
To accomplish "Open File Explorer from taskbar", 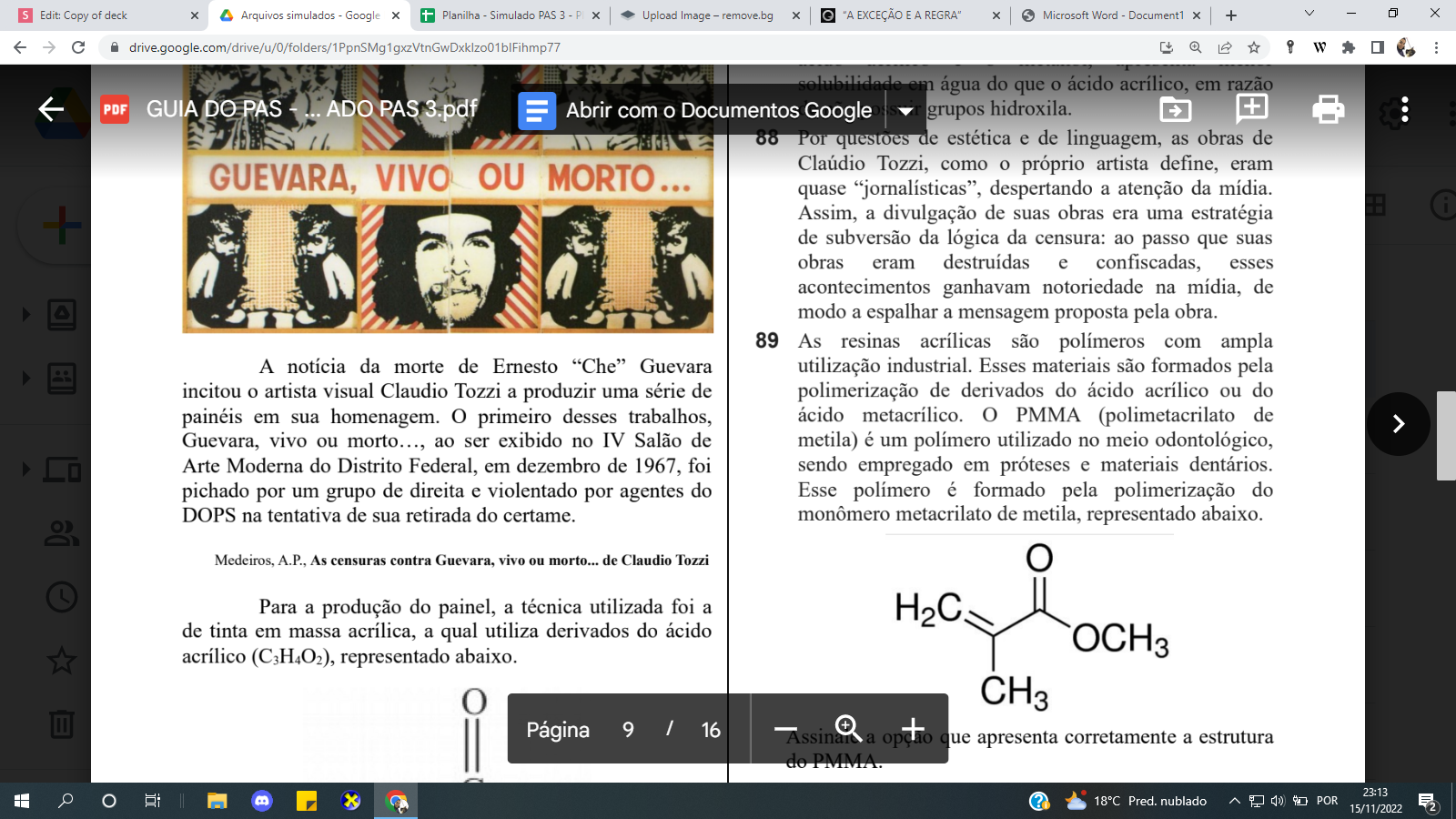I will pos(217,801).
